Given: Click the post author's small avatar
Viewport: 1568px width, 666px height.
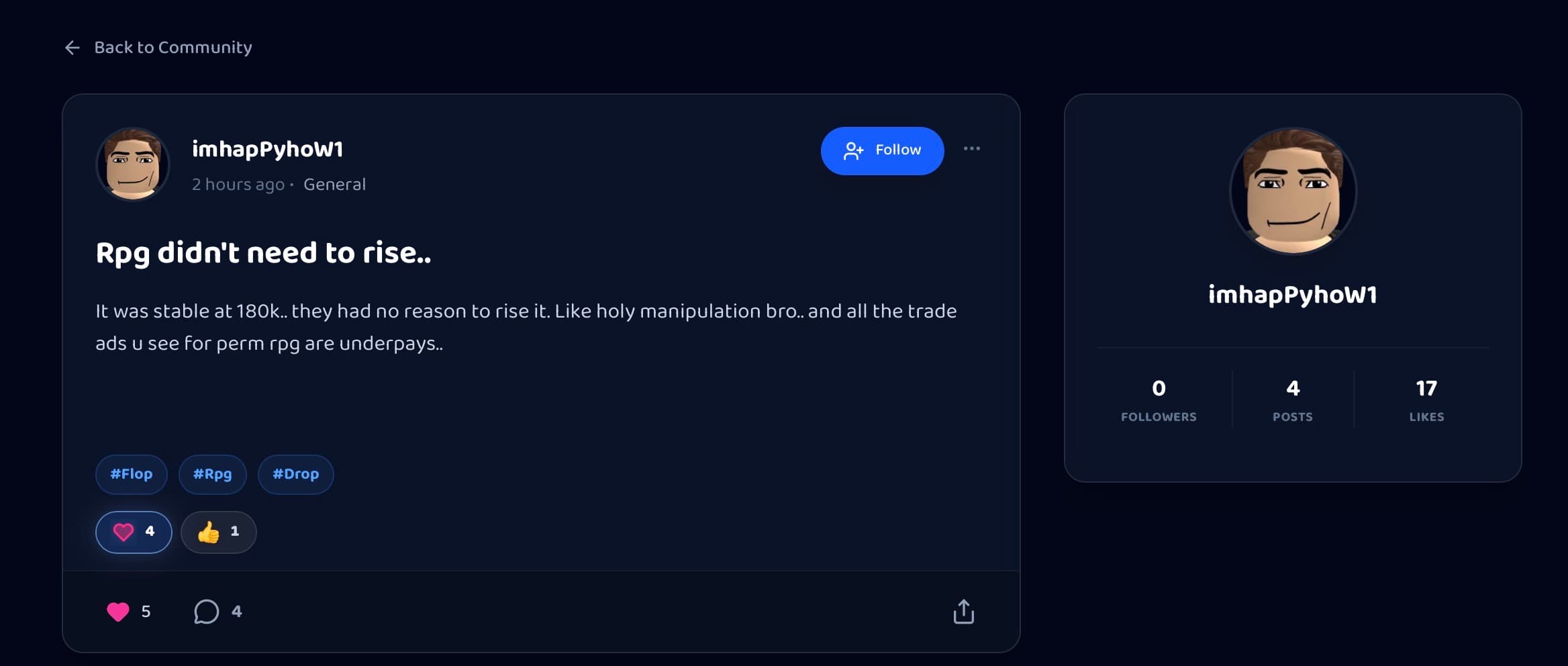Looking at the screenshot, I should 133,164.
